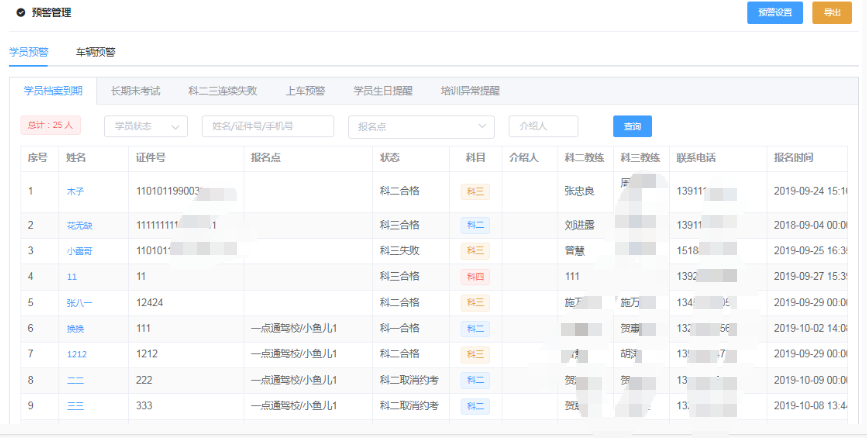
Task: Open student link 小雷哥
Action: coord(80,251)
